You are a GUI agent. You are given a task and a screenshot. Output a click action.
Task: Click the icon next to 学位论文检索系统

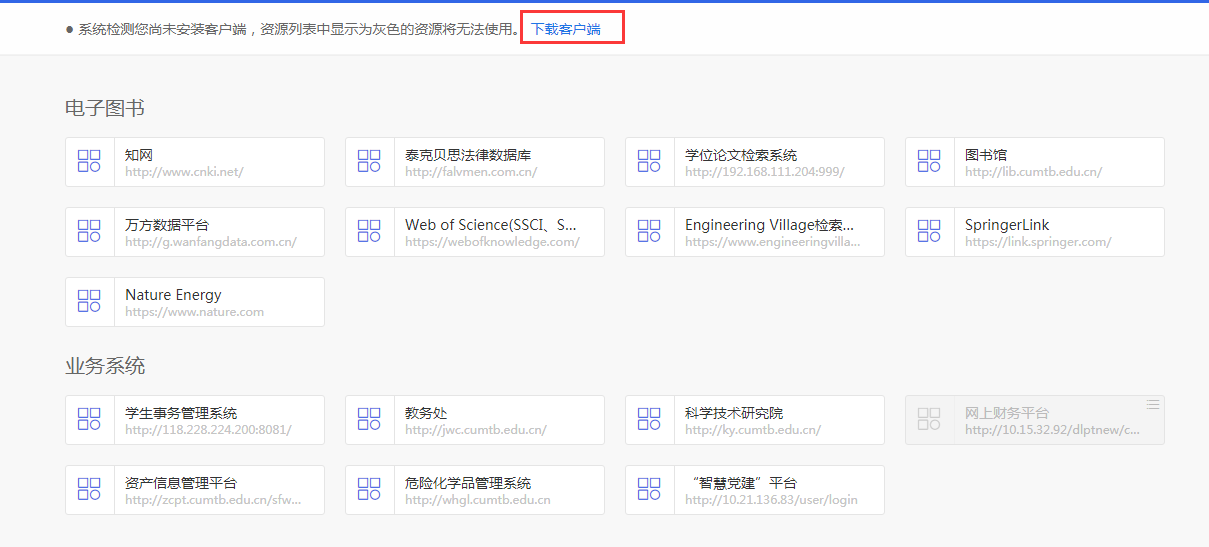[x=649, y=162]
